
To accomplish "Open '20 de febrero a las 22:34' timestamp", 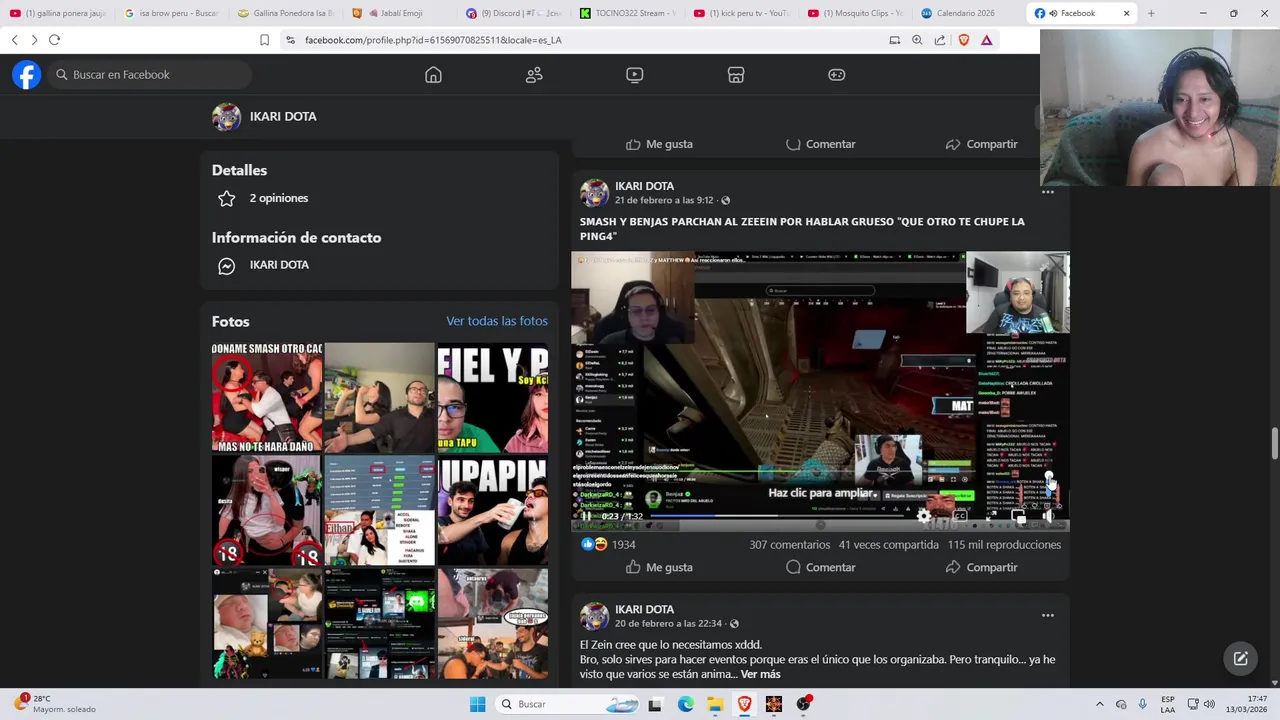I will click(x=668, y=624).
